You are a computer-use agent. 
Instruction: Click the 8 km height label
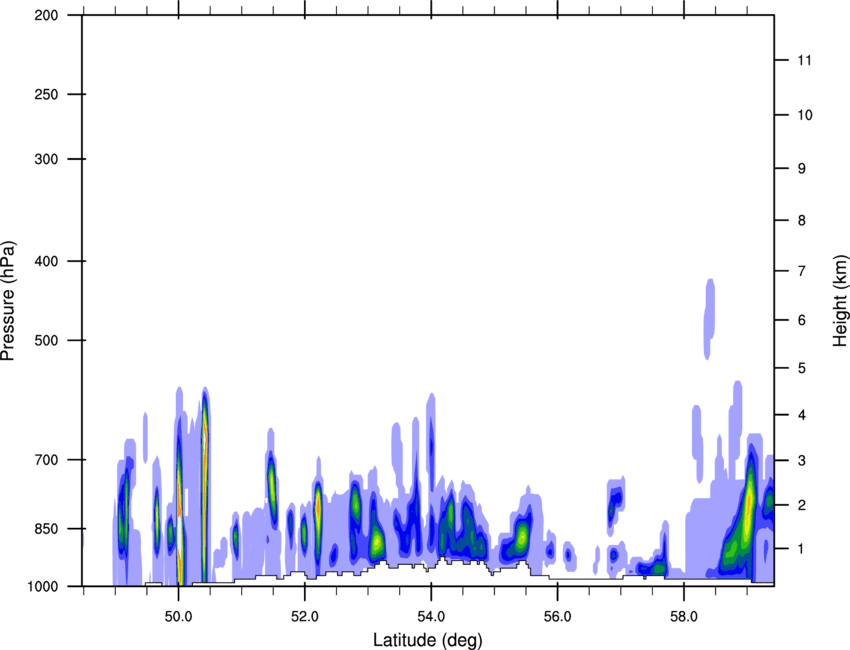point(802,221)
